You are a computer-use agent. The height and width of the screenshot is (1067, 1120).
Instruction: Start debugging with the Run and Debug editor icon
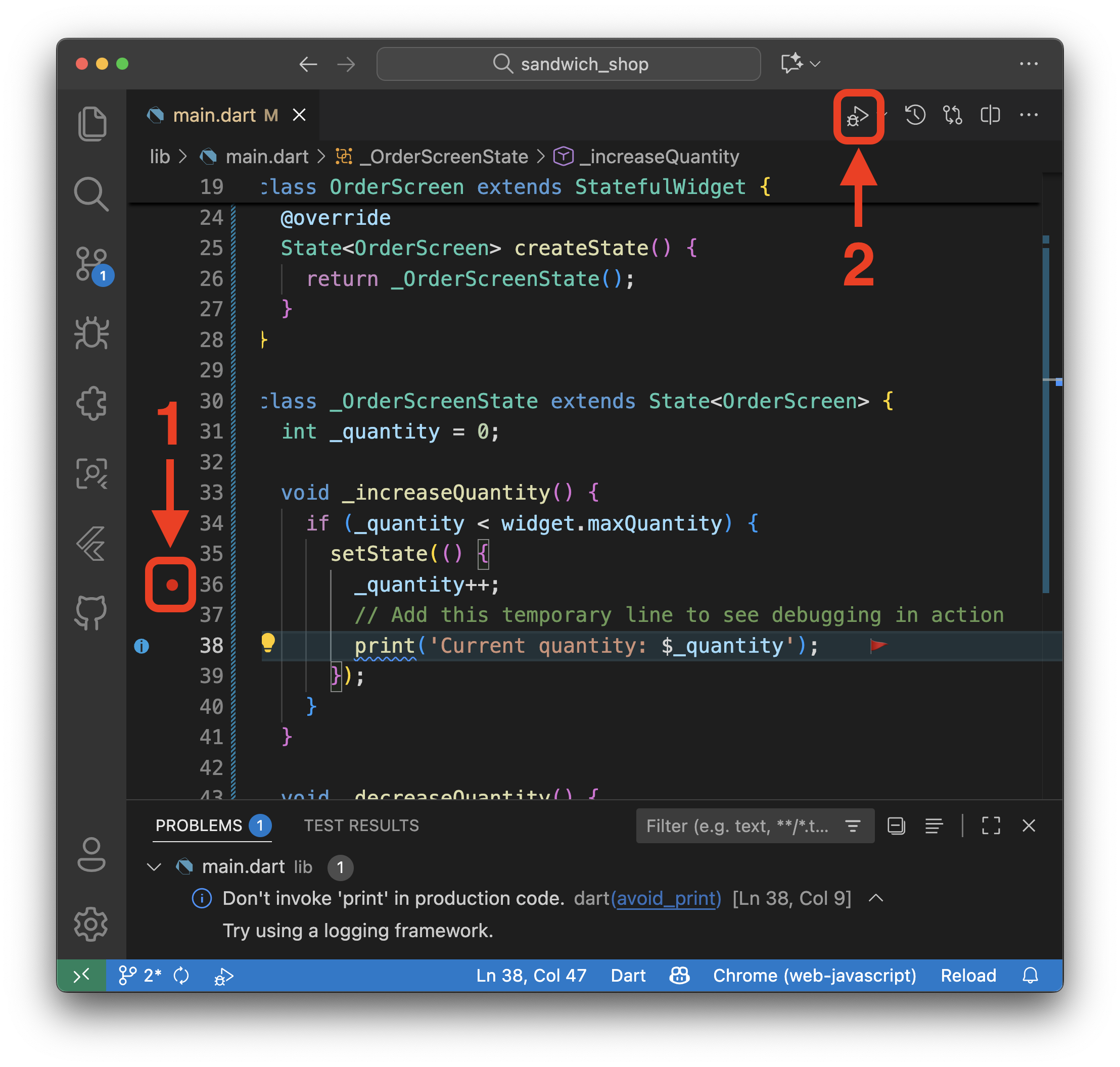pyautogui.click(x=858, y=116)
